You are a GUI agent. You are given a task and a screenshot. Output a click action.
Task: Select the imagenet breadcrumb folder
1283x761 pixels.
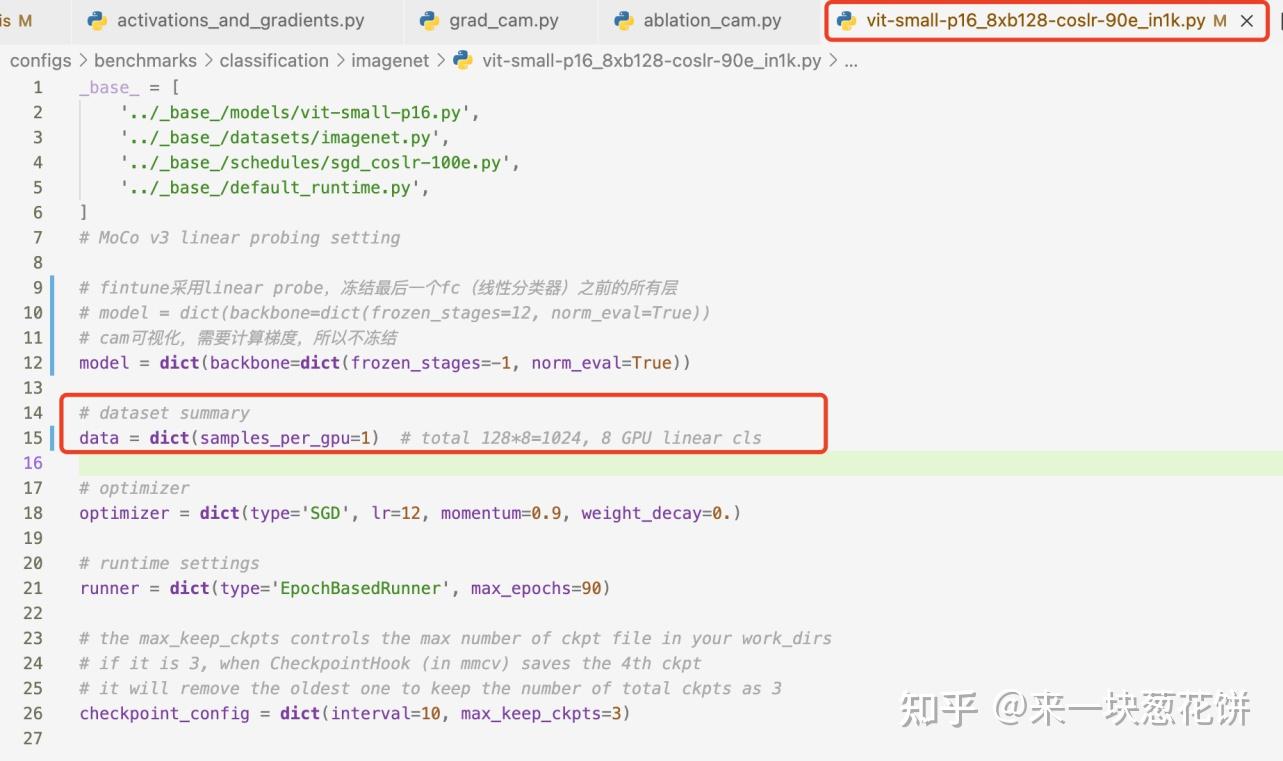tap(390, 60)
